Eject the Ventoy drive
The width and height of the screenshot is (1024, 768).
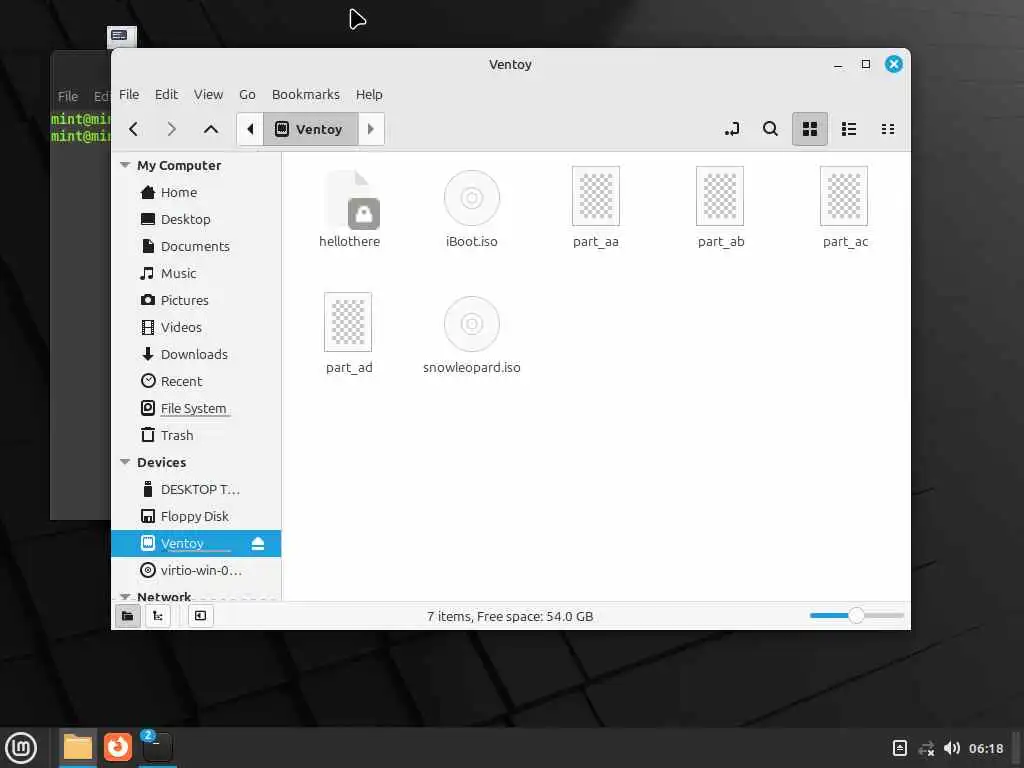pyautogui.click(x=258, y=543)
